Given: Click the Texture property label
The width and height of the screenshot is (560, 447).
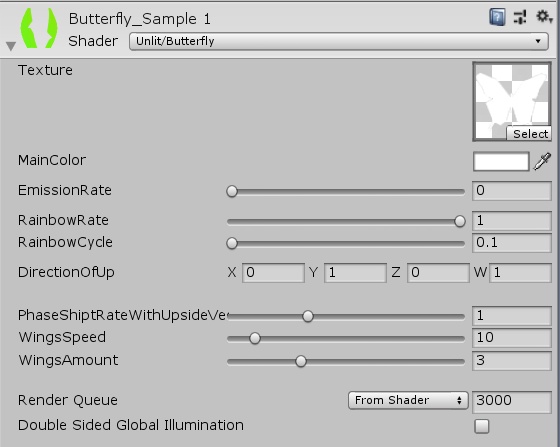Looking at the screenshot, I should coord(45,70).
